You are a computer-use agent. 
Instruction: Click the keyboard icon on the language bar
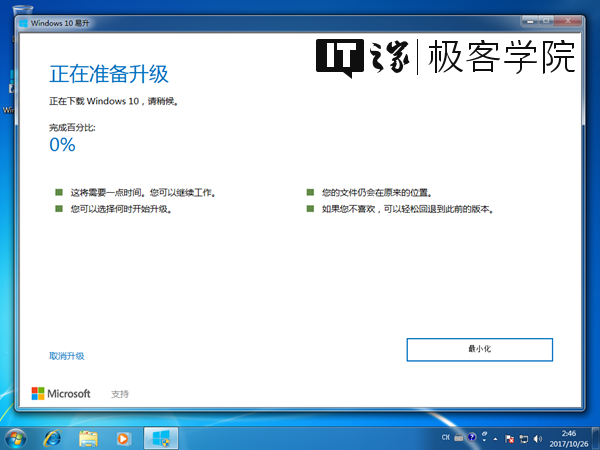click(459, 437)
